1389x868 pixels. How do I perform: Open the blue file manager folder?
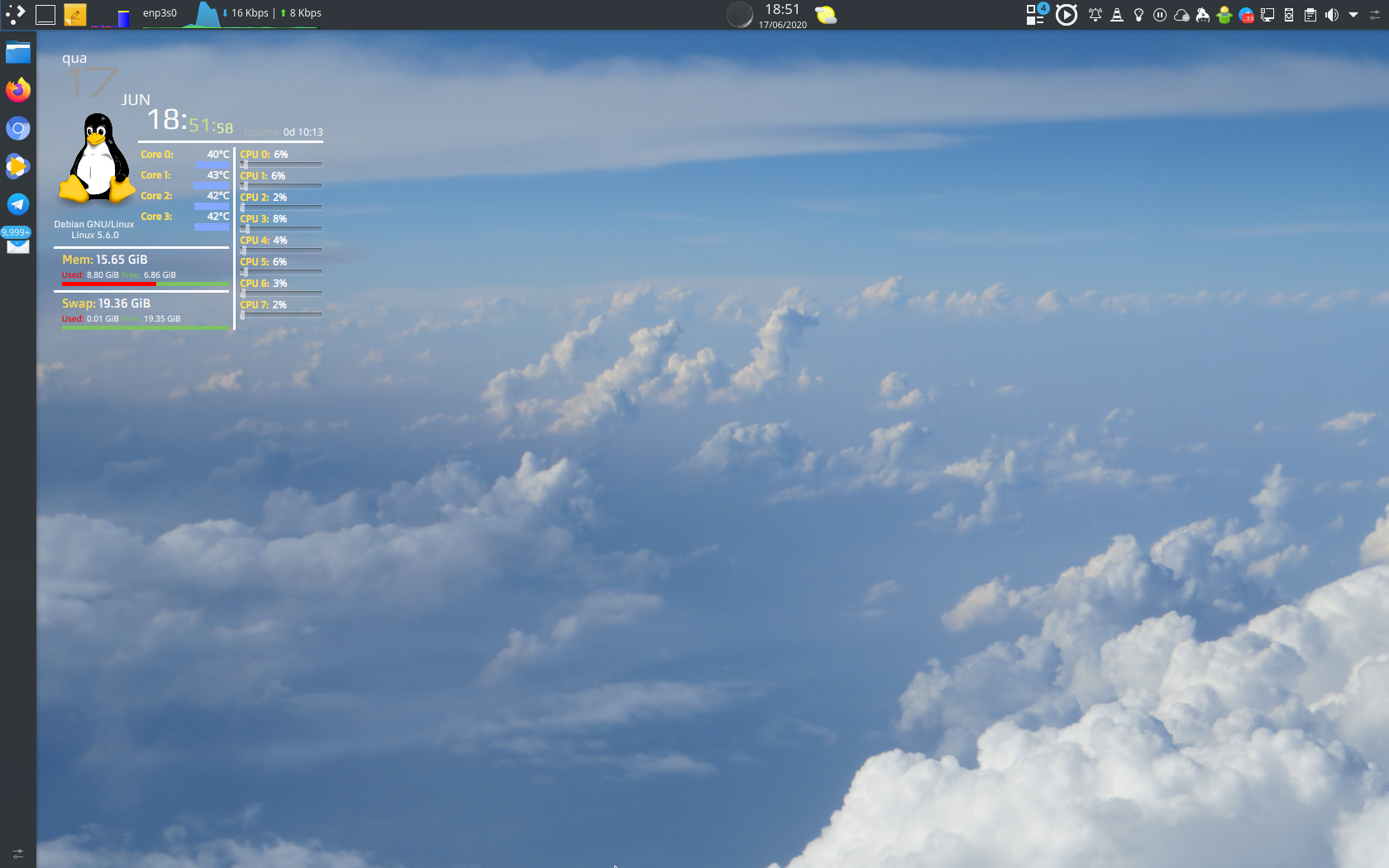[18, 53]
